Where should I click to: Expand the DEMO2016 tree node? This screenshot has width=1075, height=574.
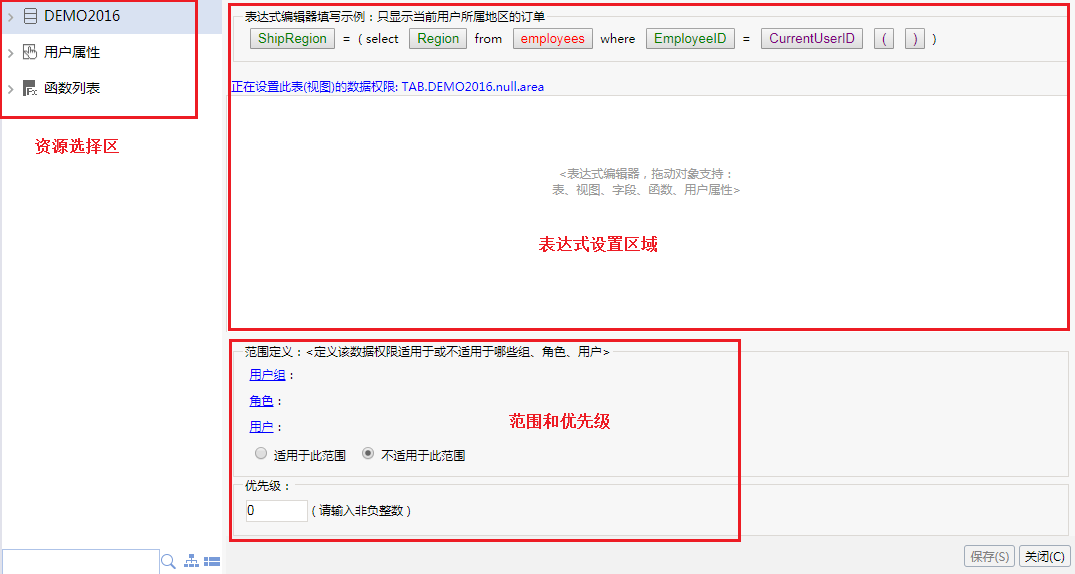(x=10, y=17)
